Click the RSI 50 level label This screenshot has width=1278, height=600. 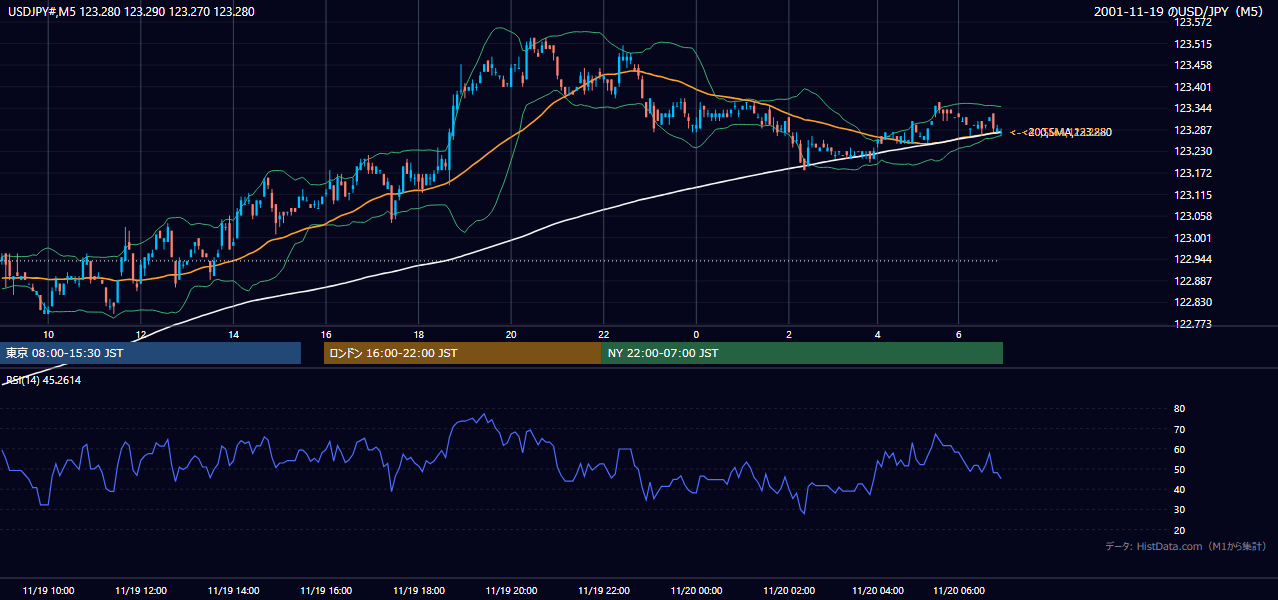tap(1179, 469)
